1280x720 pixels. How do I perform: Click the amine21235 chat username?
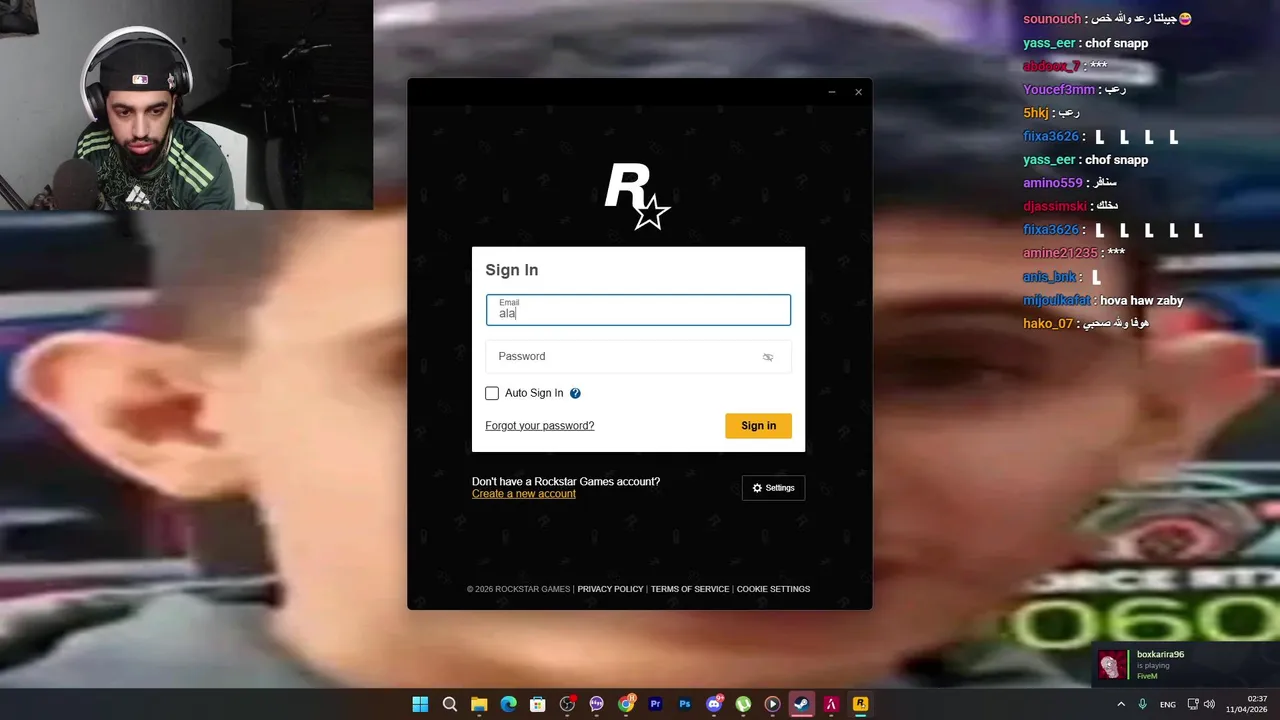[1060, 253]
